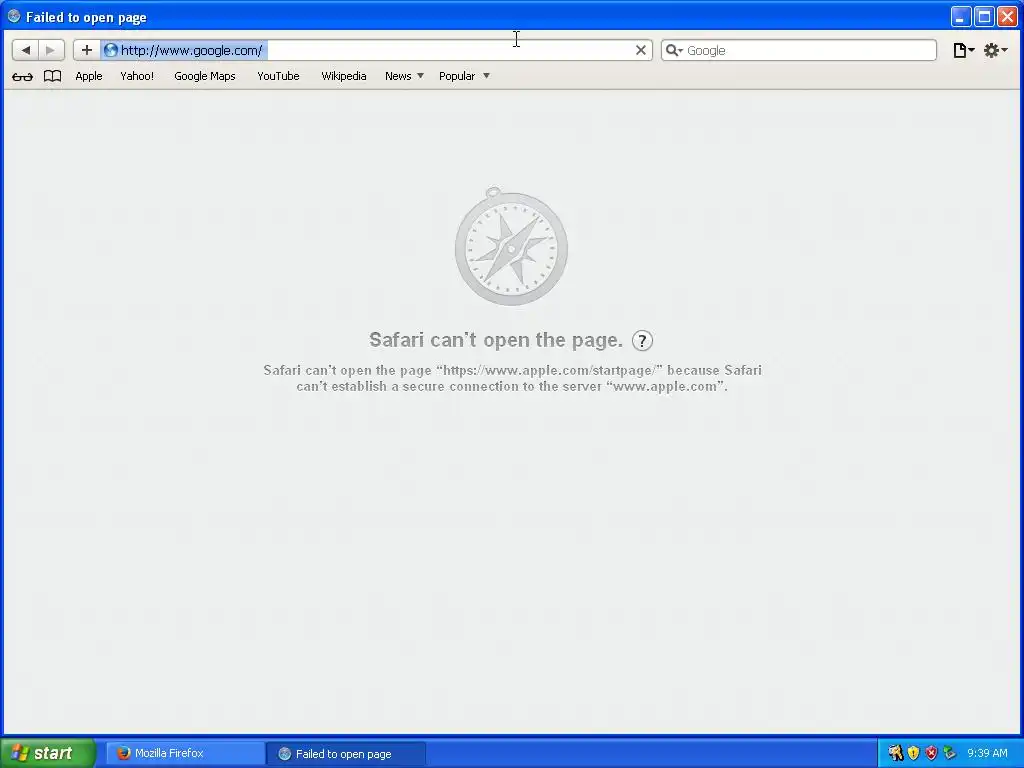The width and height of the screenshot is (1024, 768).
Task: Open the Yahoo! bookmark
Action: point(137,76)
